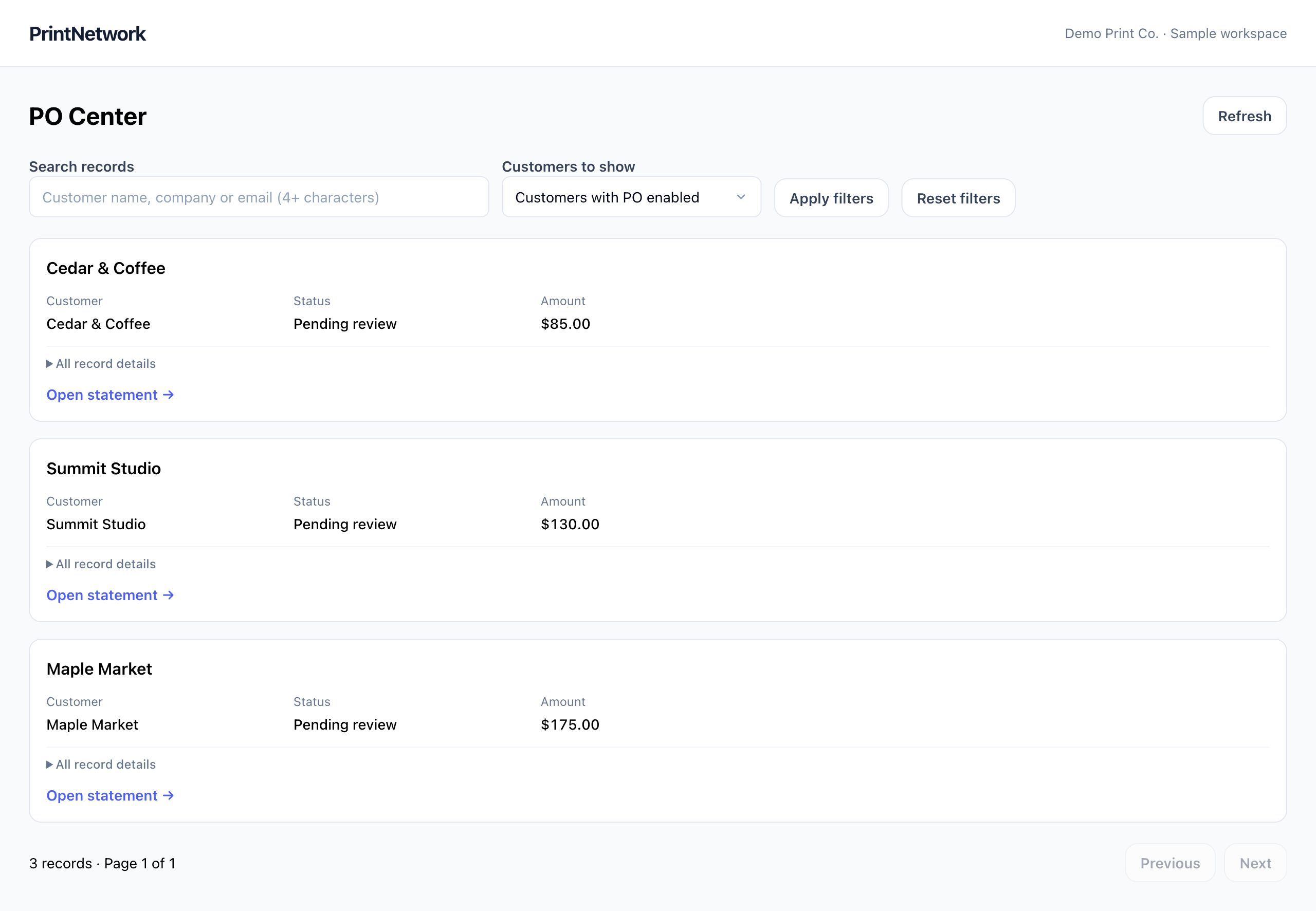Screen dimensions: 1316x911
Task: Expand All record details for Summit Studio
Action: click(101, 564)
